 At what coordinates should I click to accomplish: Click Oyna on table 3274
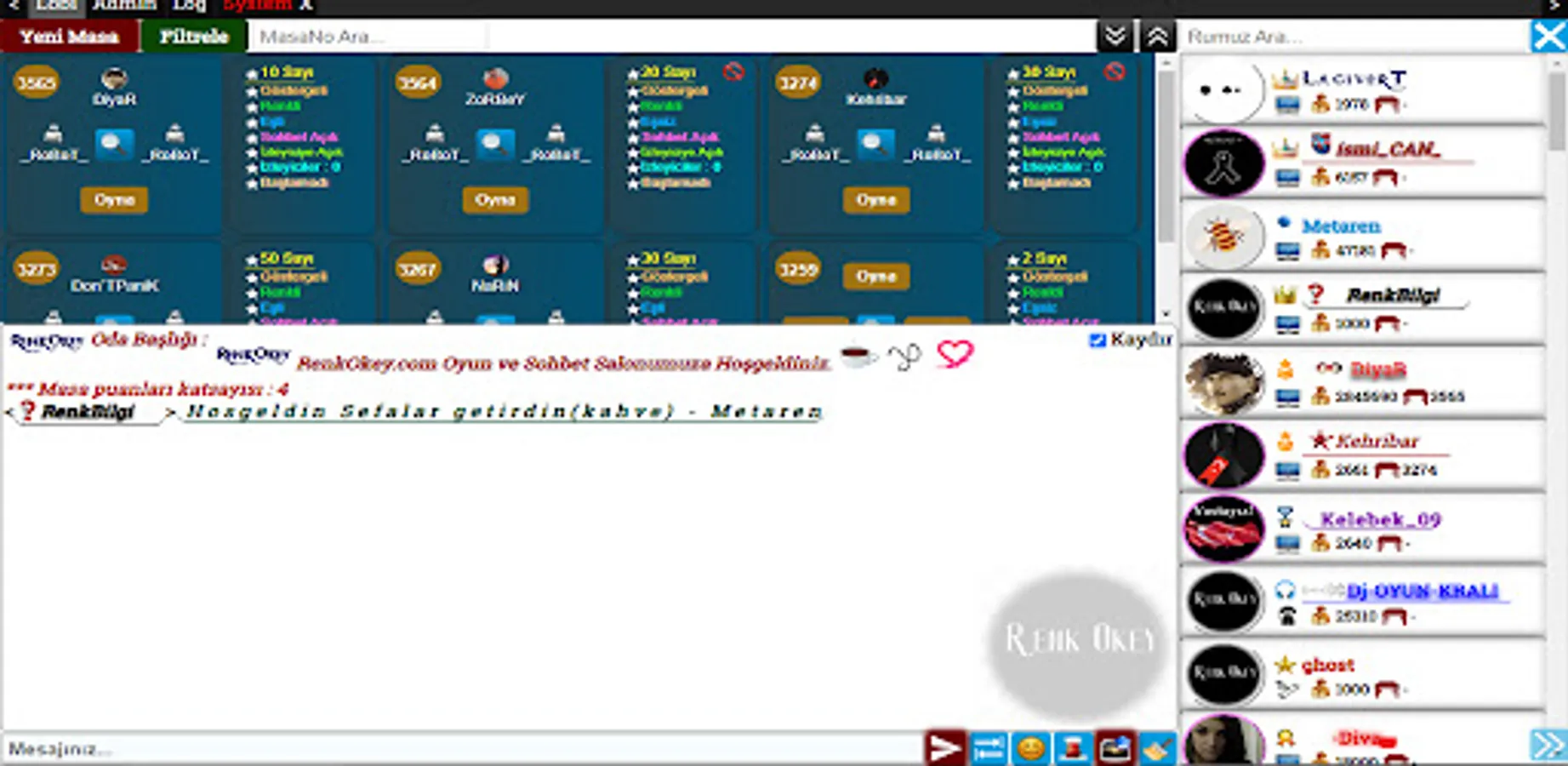[x=875, y=200]
